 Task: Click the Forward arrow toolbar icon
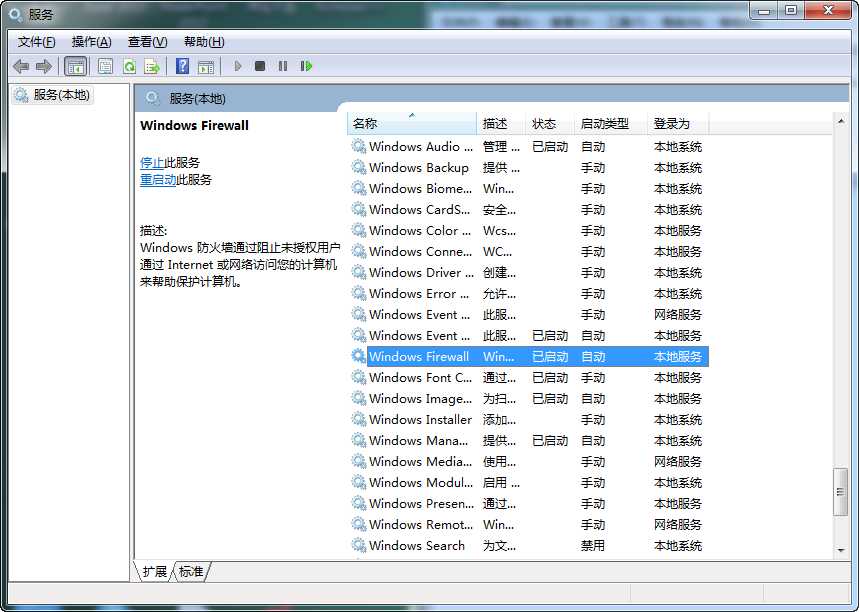pos(43,67)
